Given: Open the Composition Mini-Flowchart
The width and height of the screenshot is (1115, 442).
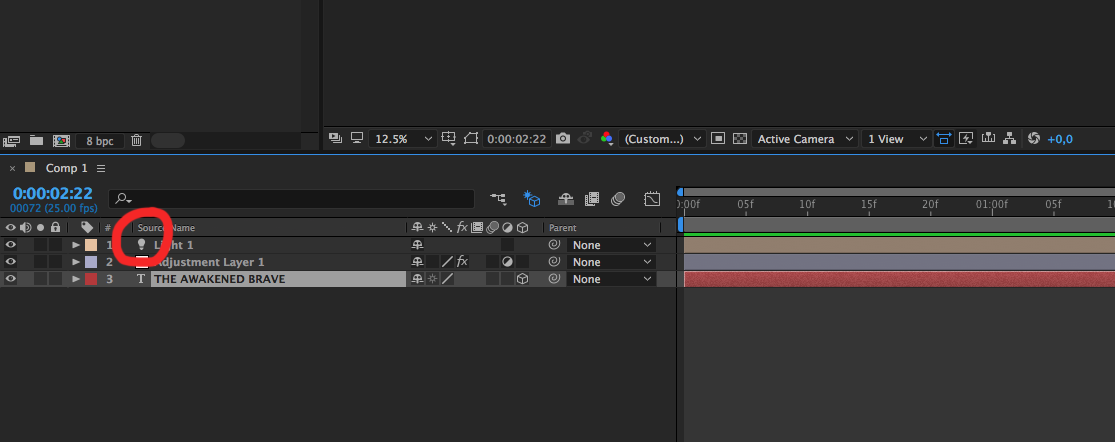Looking at the screenshot, I should [x=498, y=199].
